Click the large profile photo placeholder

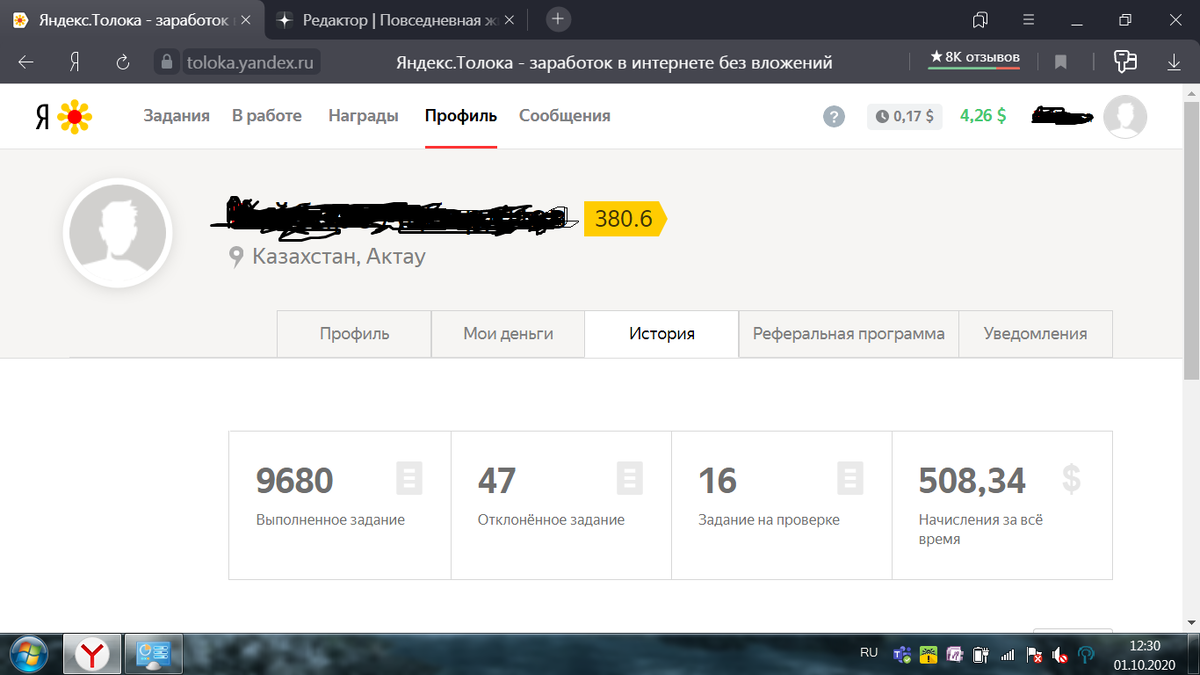(118, 234)
